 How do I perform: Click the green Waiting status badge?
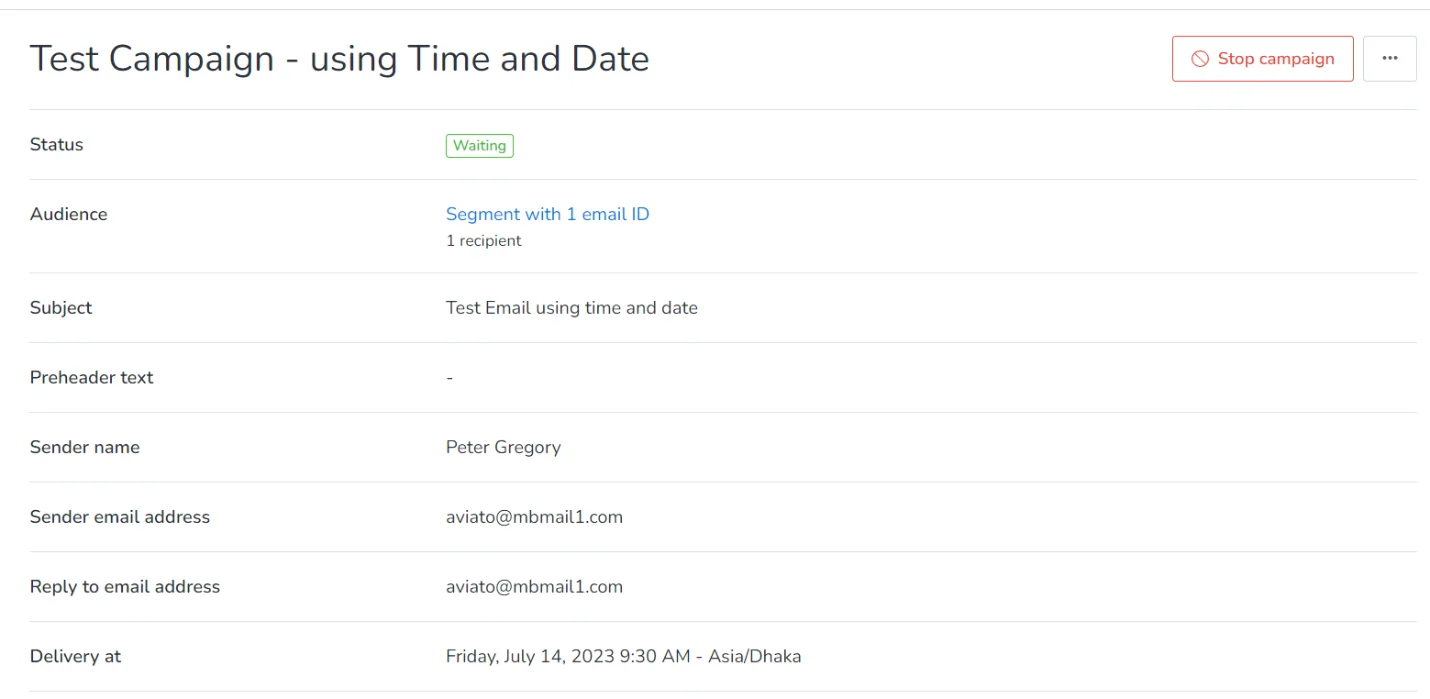pyautogui.click(x=479, y=146)
